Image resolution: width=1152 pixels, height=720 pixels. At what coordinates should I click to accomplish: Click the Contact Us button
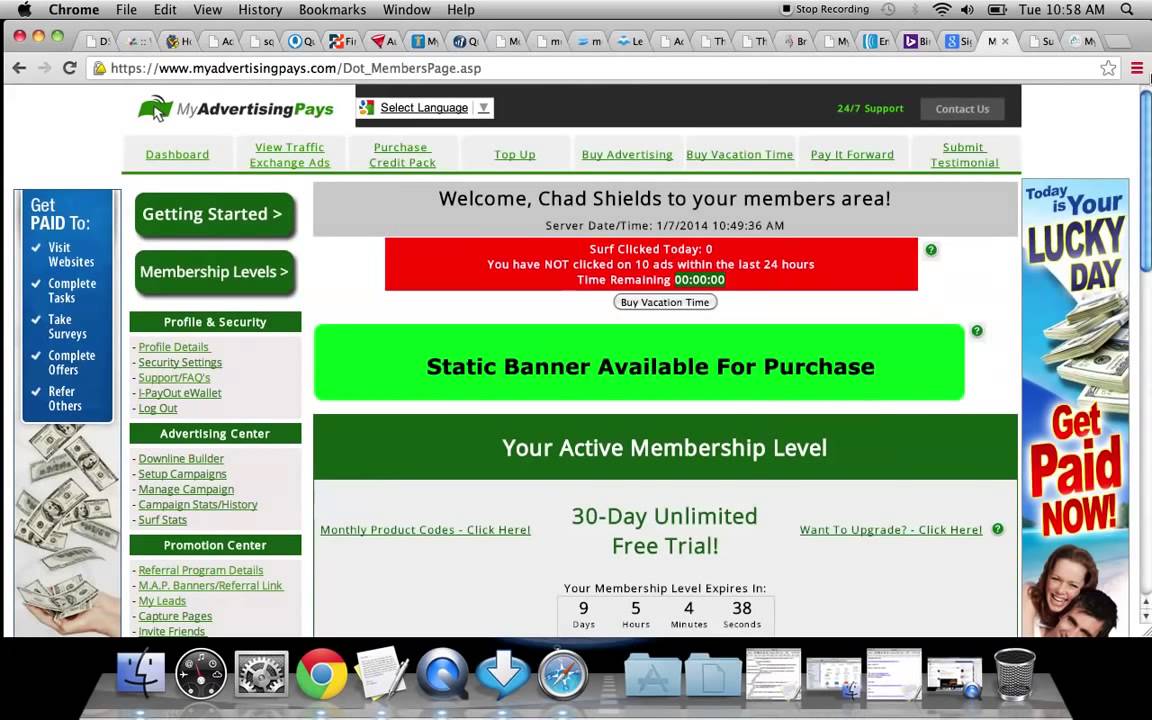coord(962,109)
